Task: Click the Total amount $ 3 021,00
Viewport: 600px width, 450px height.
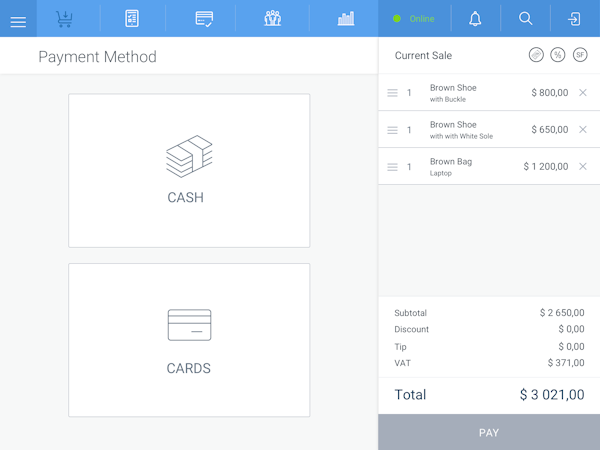Action: [552, 395]
